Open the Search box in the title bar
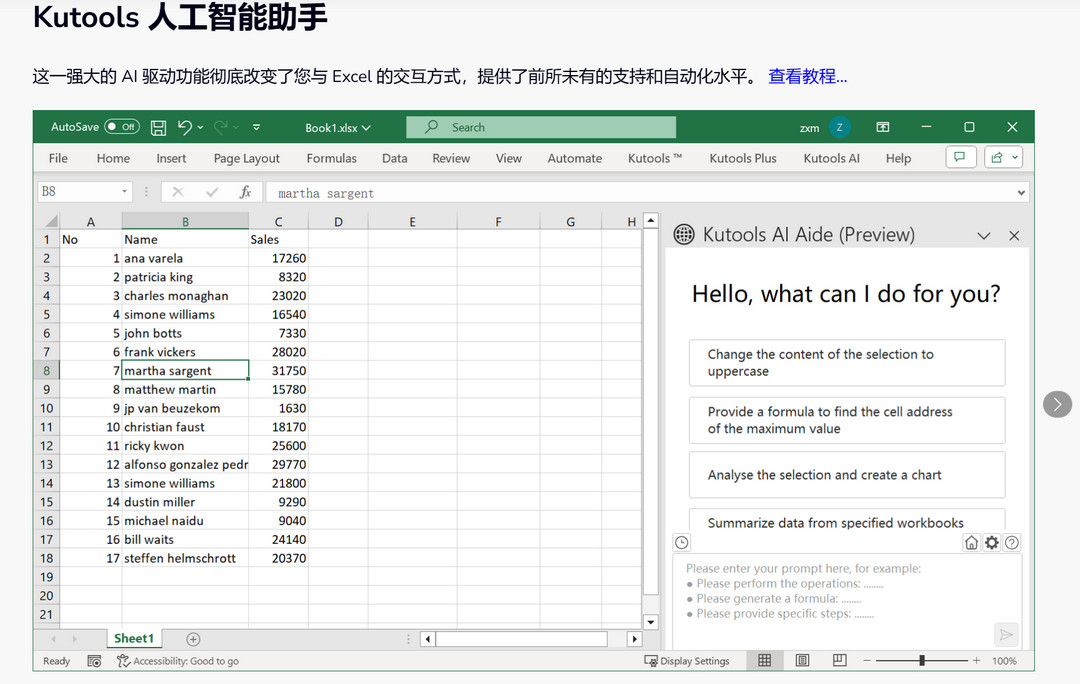 tap(540, 127)
